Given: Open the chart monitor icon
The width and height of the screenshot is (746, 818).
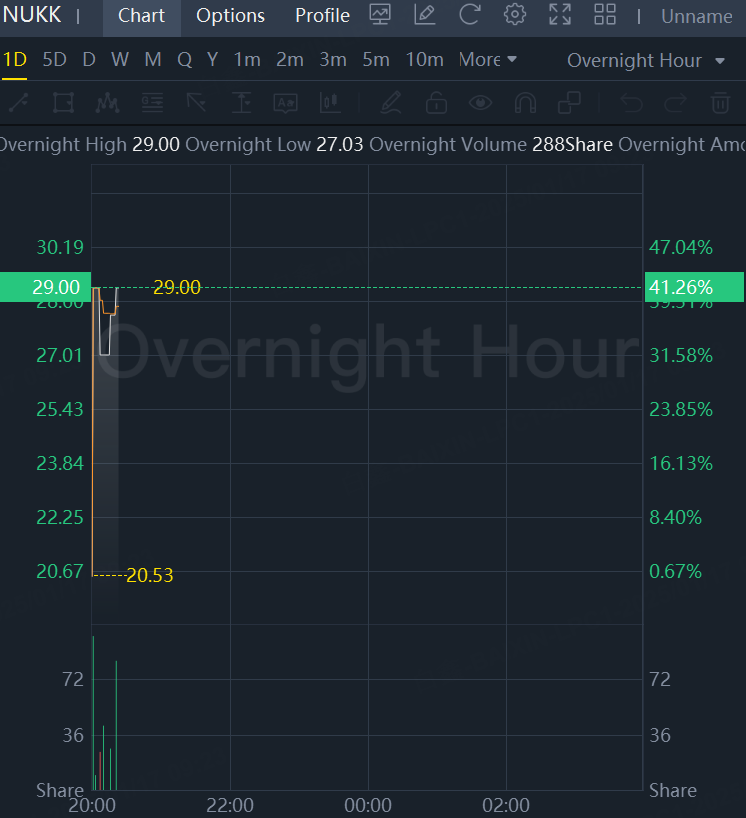Looking at the screenshot, I should (380, 15).
